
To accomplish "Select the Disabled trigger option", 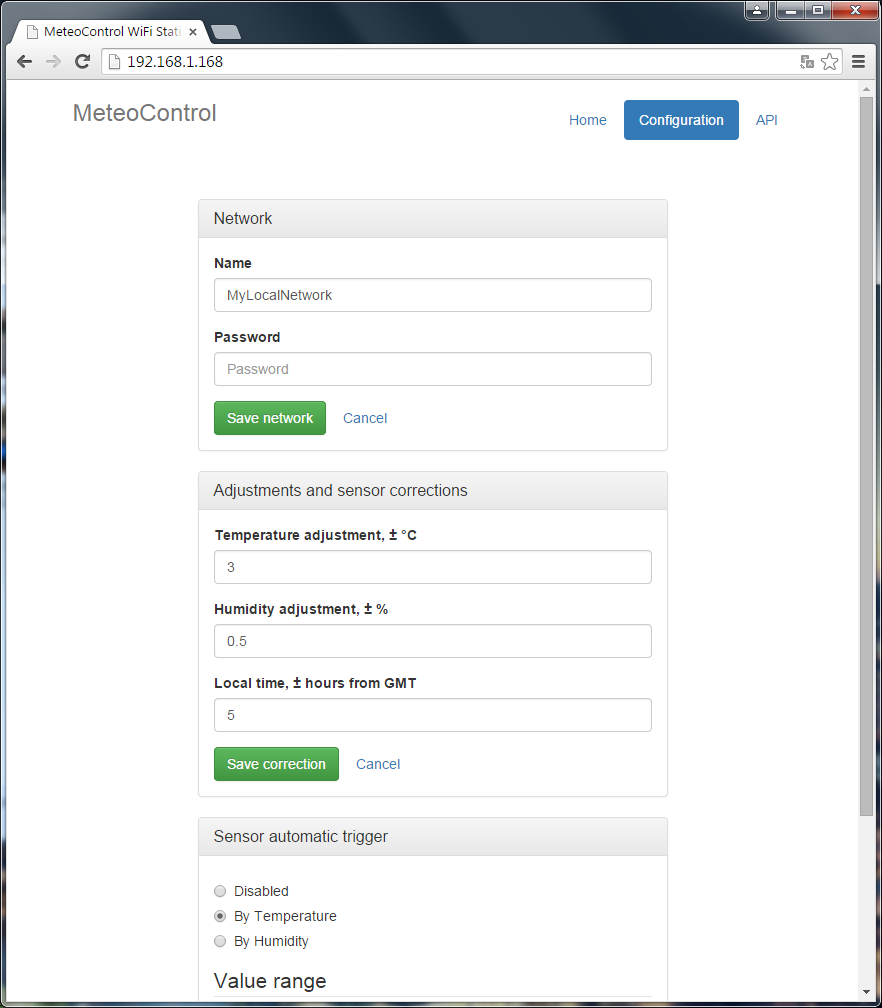I will click(x=220, y=891).
